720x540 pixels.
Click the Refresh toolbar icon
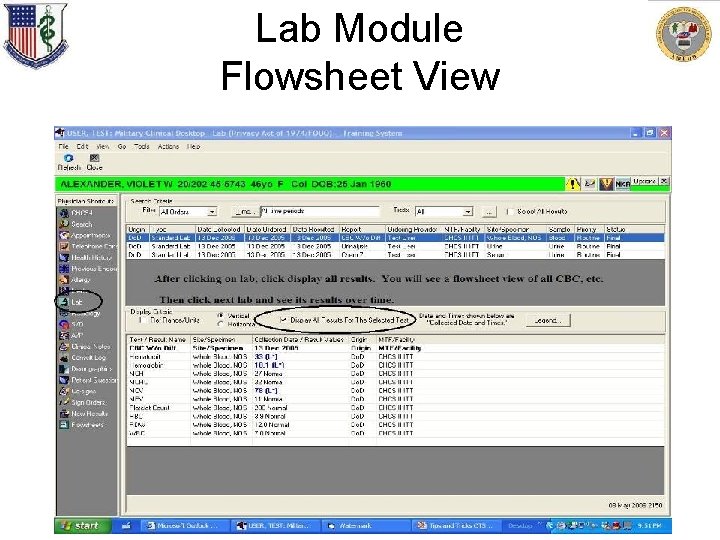click(69, 163)
